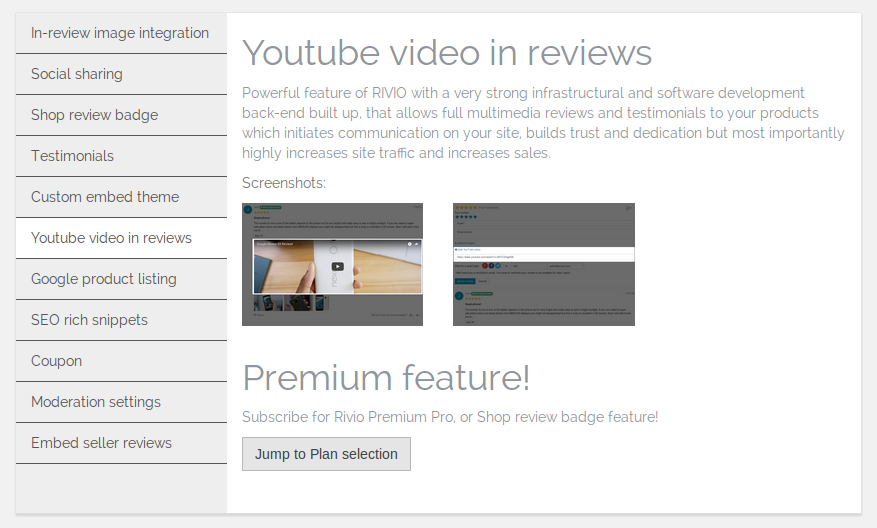877x528 pixels.
Task: Open Google product listing tab
Action: point(121,279)
